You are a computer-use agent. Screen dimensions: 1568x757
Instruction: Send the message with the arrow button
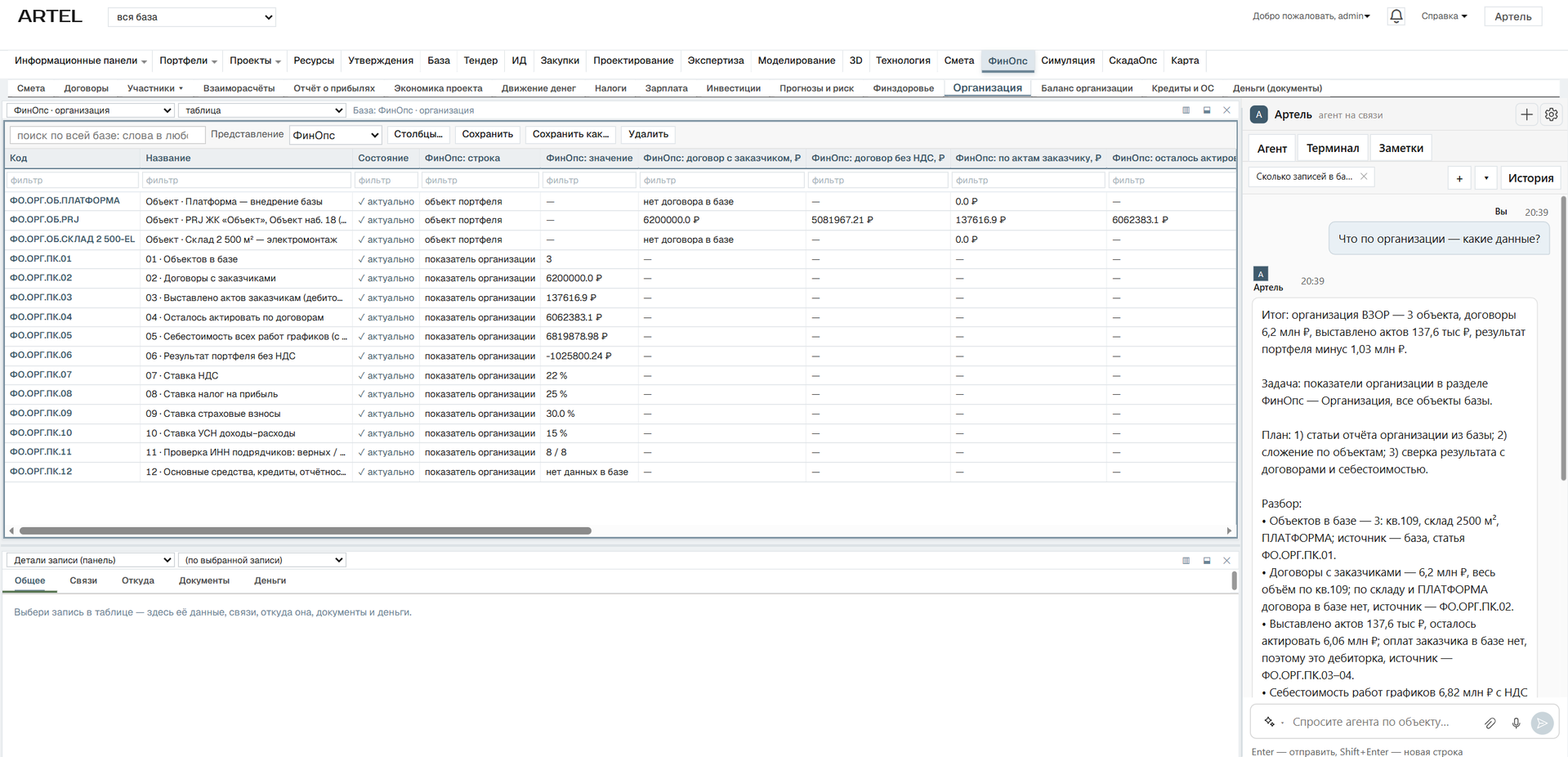tap(1542, 723)
